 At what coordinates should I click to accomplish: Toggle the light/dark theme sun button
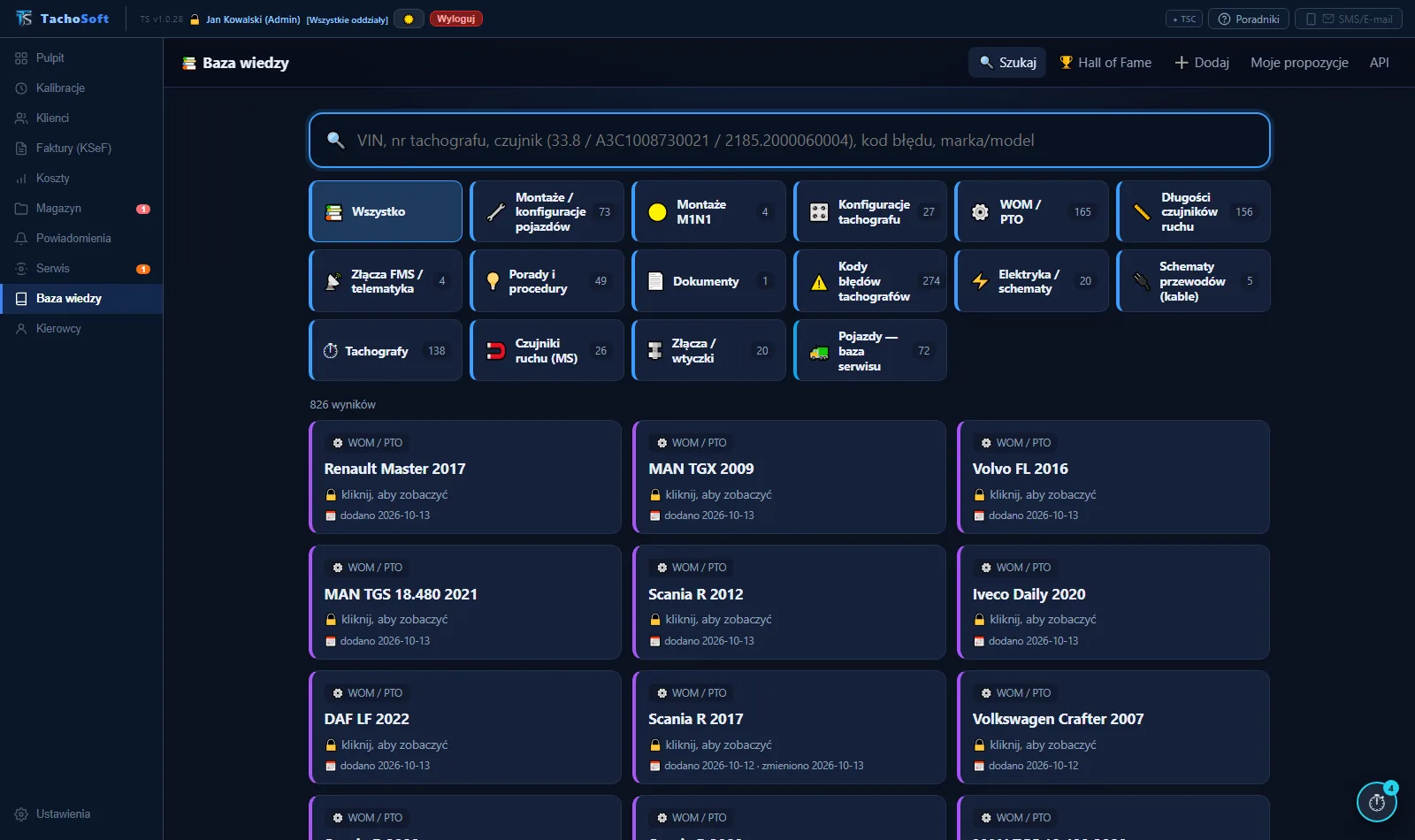(409, 19)
